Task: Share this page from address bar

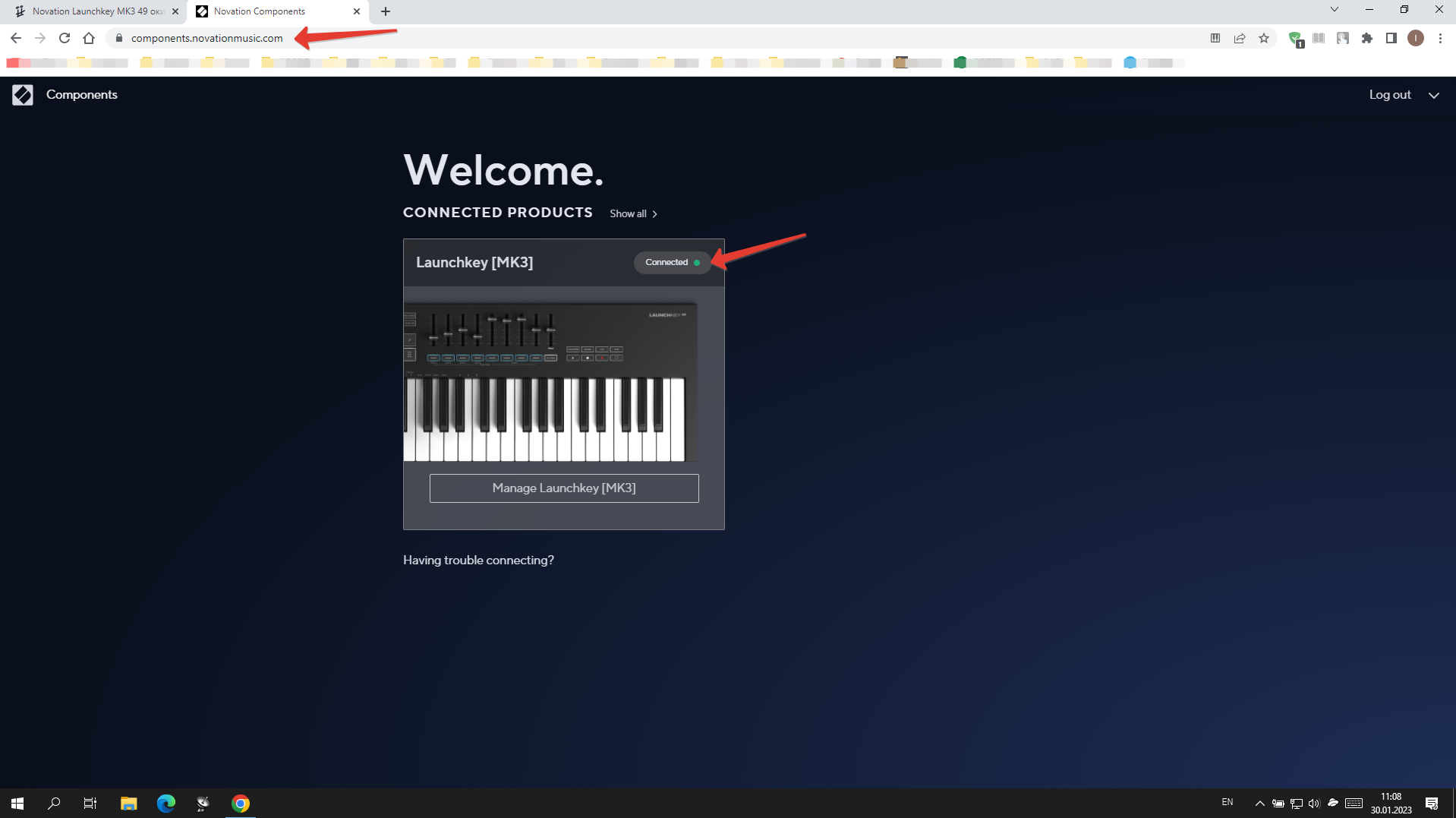Action: tap(1240, 38)
